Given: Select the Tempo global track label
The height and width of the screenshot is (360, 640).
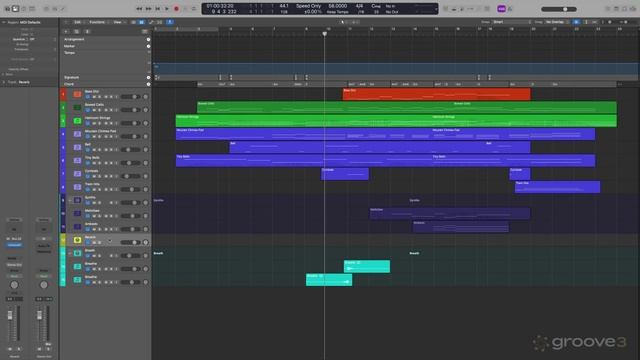Looking at the screenshot, I should point(69,53).
